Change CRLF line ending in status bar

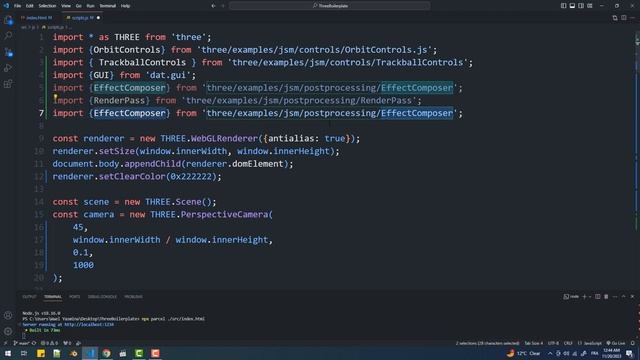point(568,343)
